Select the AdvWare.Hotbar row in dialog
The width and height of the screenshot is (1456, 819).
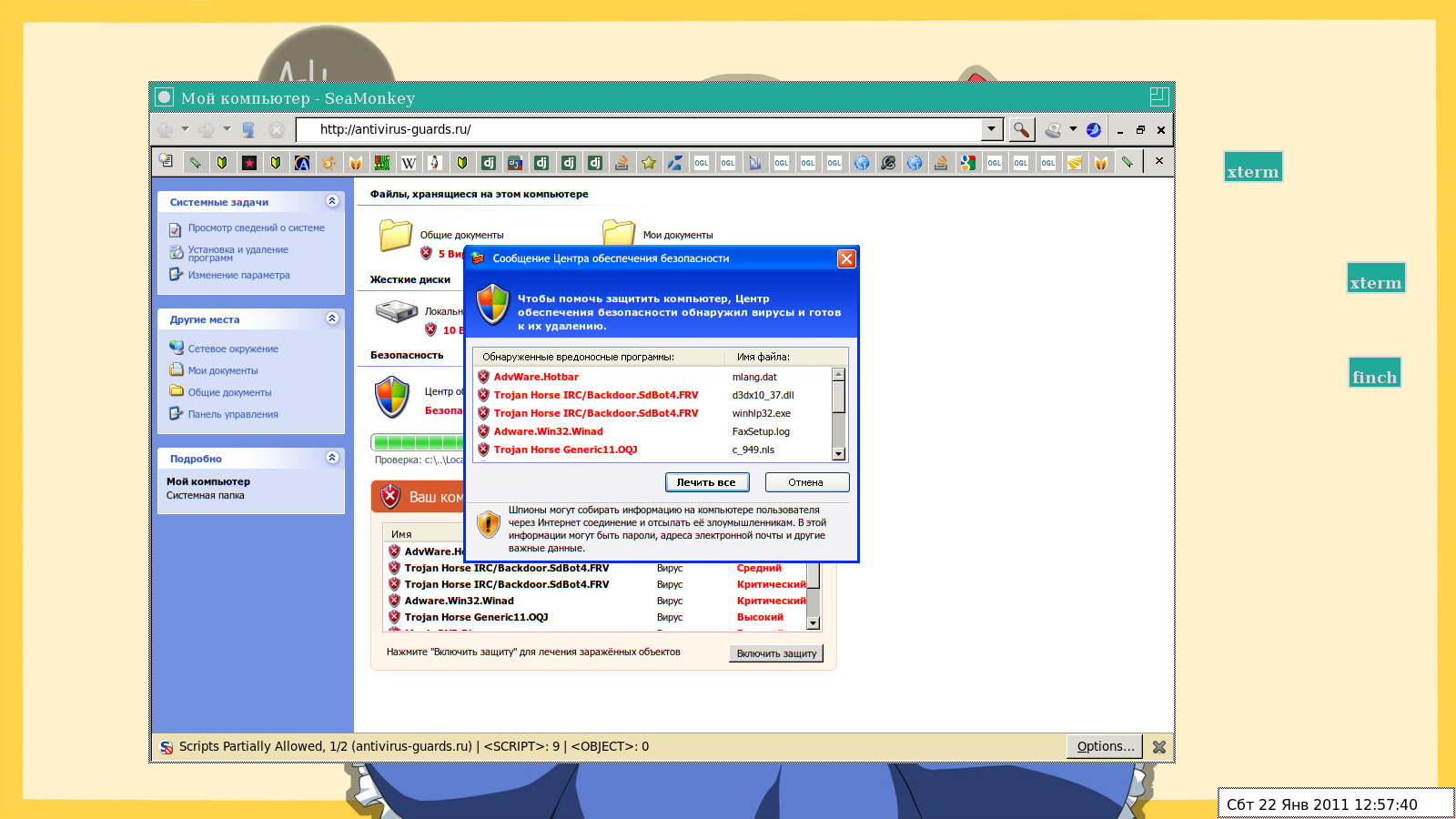pos(654,377)
